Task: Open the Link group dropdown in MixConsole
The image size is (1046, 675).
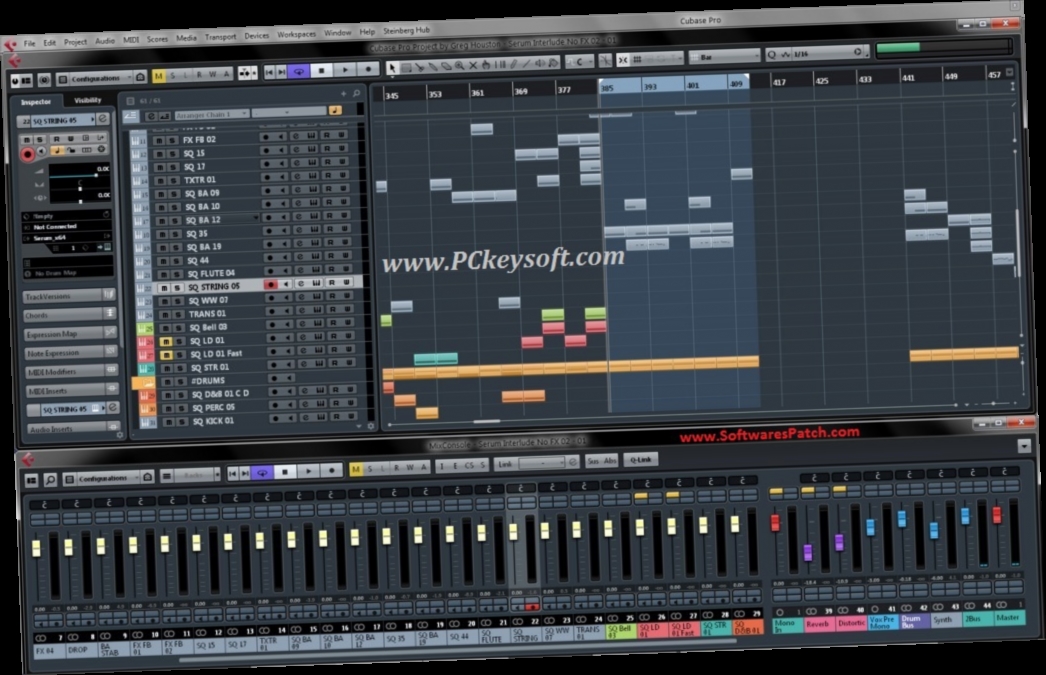Action: [x=542, y=463]
